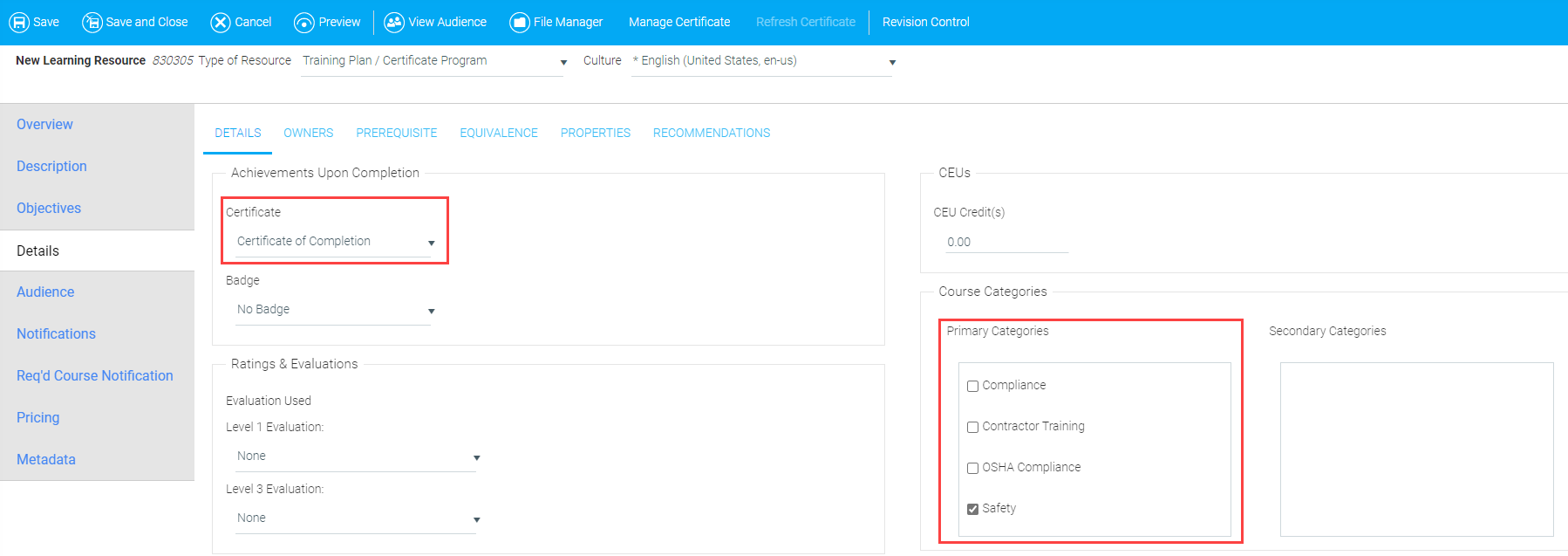Click Manage Certificate in the toolbar
This screenshot has height=556, width=1568.
[x=679, y=22]
